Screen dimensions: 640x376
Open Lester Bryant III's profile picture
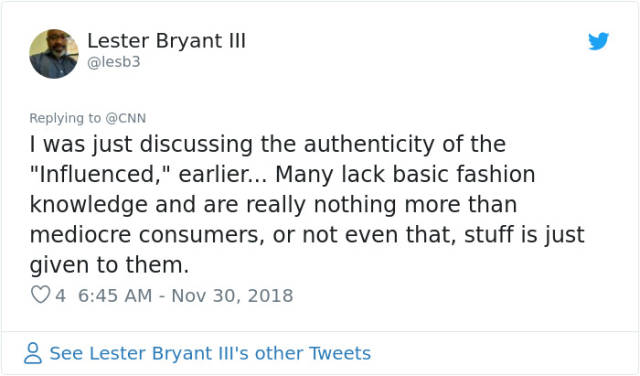point(54,53)
